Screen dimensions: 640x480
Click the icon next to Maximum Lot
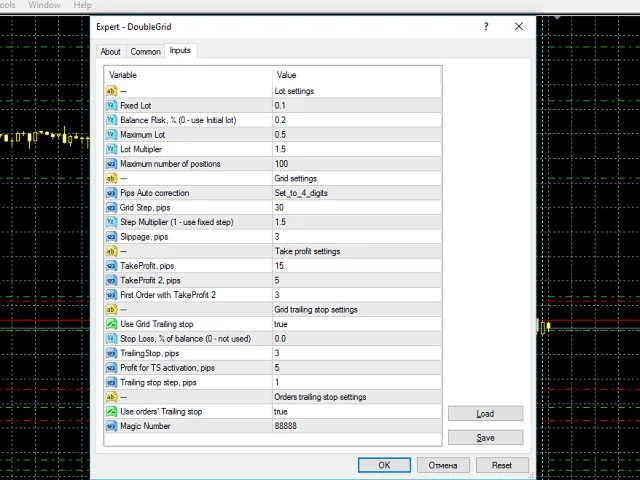[111, 134]
